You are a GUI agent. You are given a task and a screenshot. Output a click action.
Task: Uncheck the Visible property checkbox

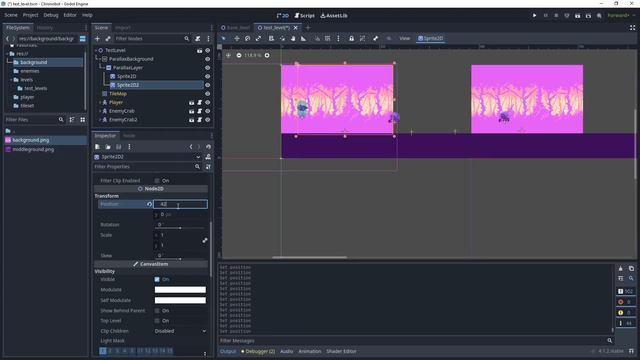click(x=157, y=280)
